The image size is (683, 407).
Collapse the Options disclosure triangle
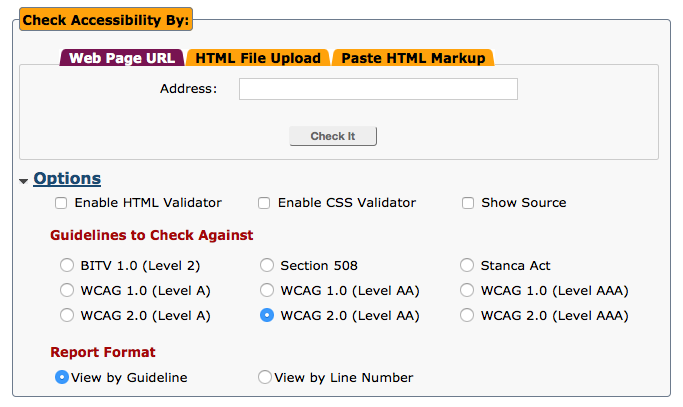pyautogui.click(x=23, y=181)
